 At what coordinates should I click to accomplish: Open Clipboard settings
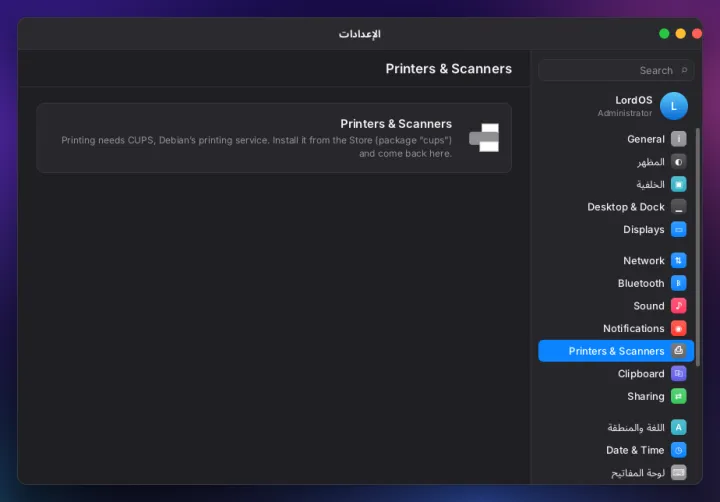click(x=616, y=373)
